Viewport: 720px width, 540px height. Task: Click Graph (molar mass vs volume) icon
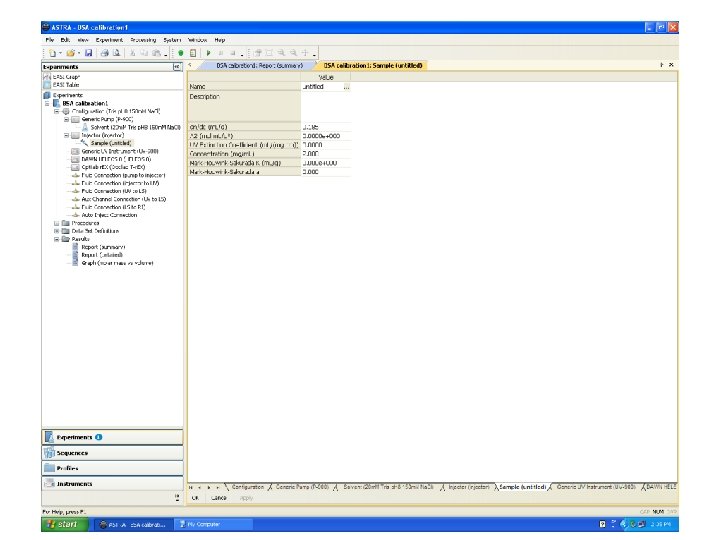point(75,263)
